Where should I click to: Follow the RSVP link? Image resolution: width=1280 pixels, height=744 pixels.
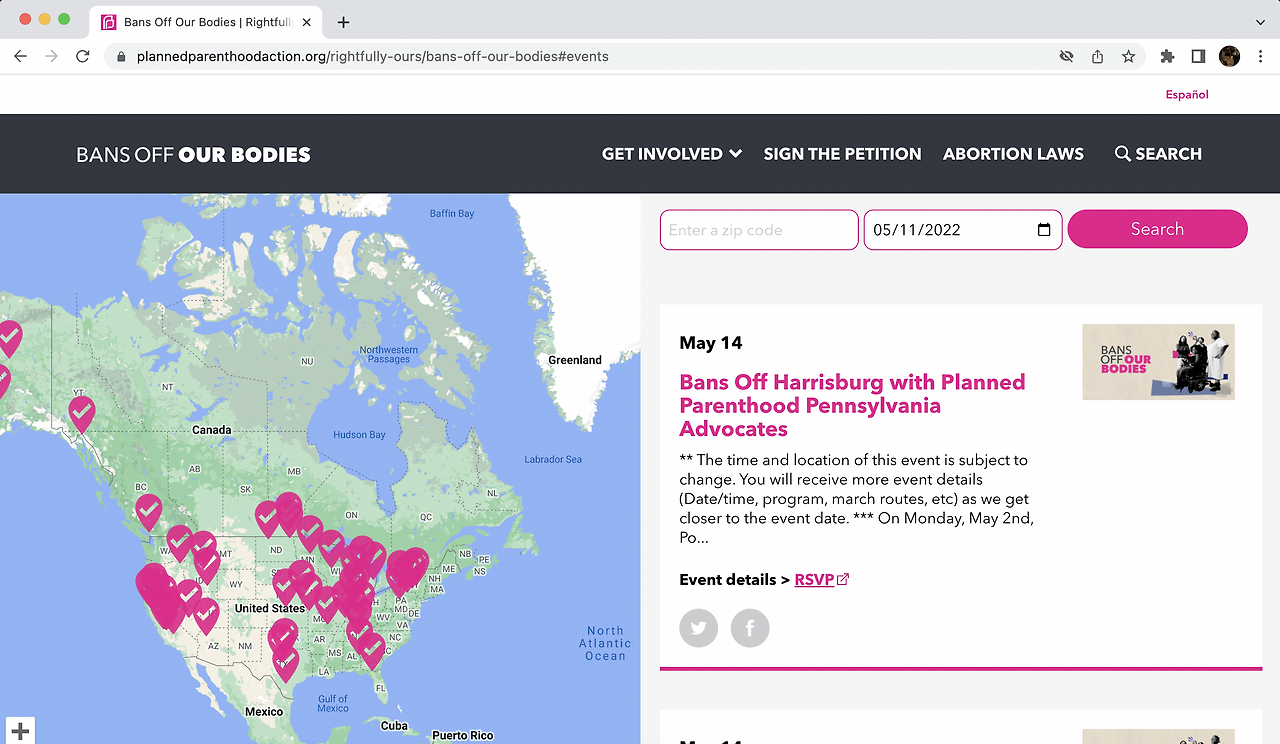(x=814, y=580)
